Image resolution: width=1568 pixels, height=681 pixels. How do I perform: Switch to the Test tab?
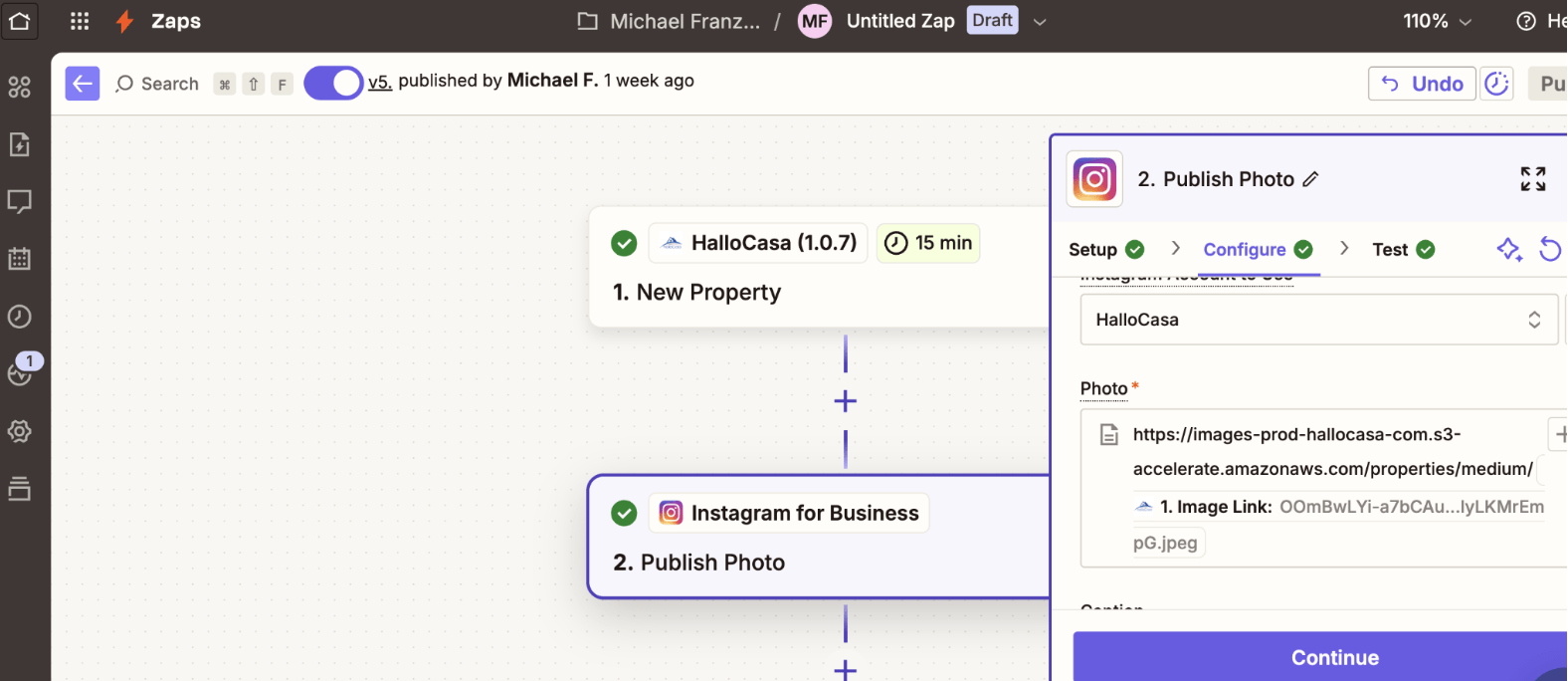click(x=1403, y=250)
